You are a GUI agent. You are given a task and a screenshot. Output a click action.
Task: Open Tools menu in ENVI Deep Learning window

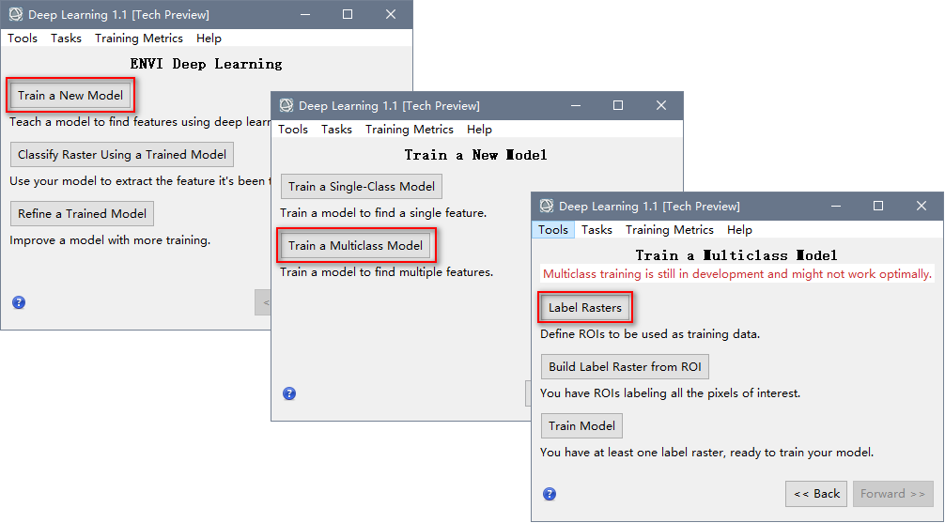(22, 38)
